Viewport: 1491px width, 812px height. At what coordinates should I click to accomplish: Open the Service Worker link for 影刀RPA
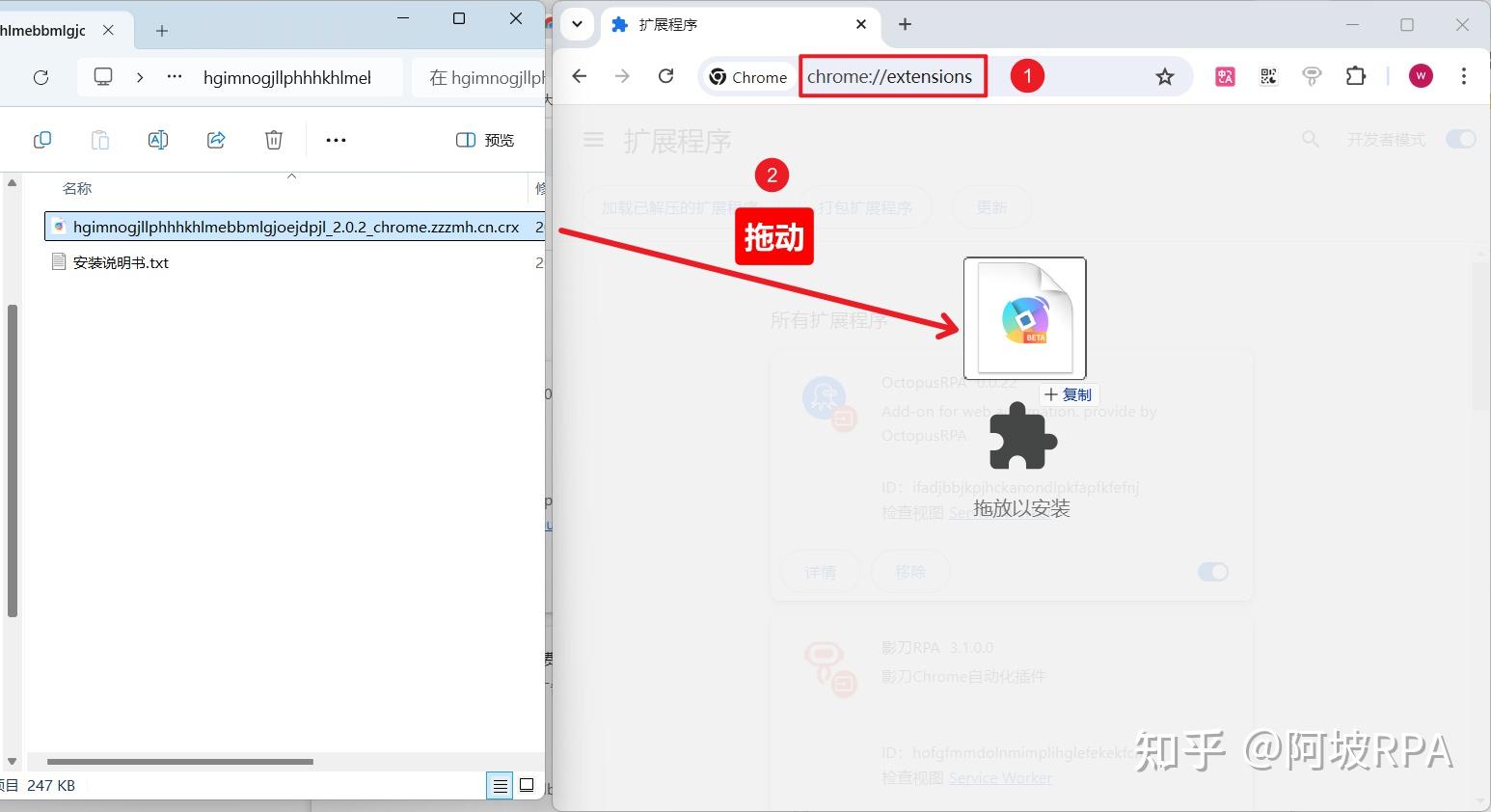(1000, 777)
